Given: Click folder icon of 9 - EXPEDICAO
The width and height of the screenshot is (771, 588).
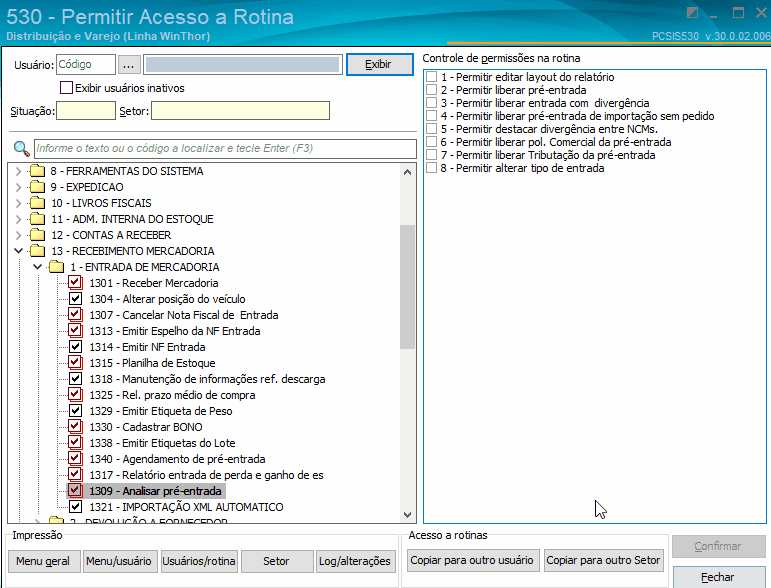Looking at the screenshot, I should pyautogui.click(x=37, y=187).
